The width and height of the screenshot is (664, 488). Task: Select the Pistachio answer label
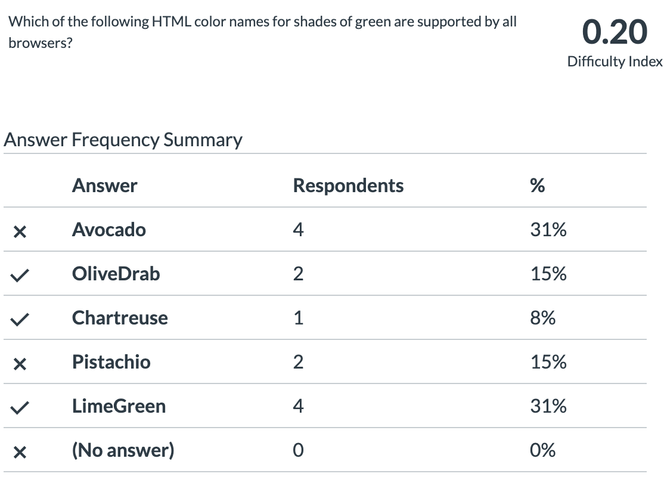pos(111,362)
